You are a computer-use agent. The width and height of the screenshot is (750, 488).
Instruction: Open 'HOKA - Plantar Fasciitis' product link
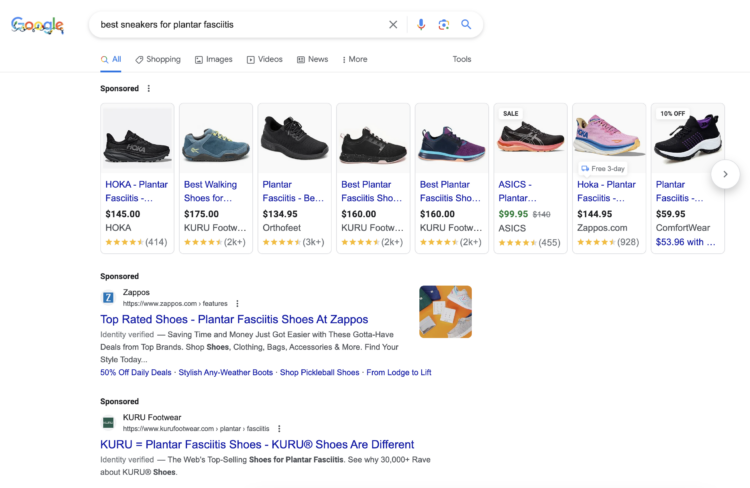point(136,191)
